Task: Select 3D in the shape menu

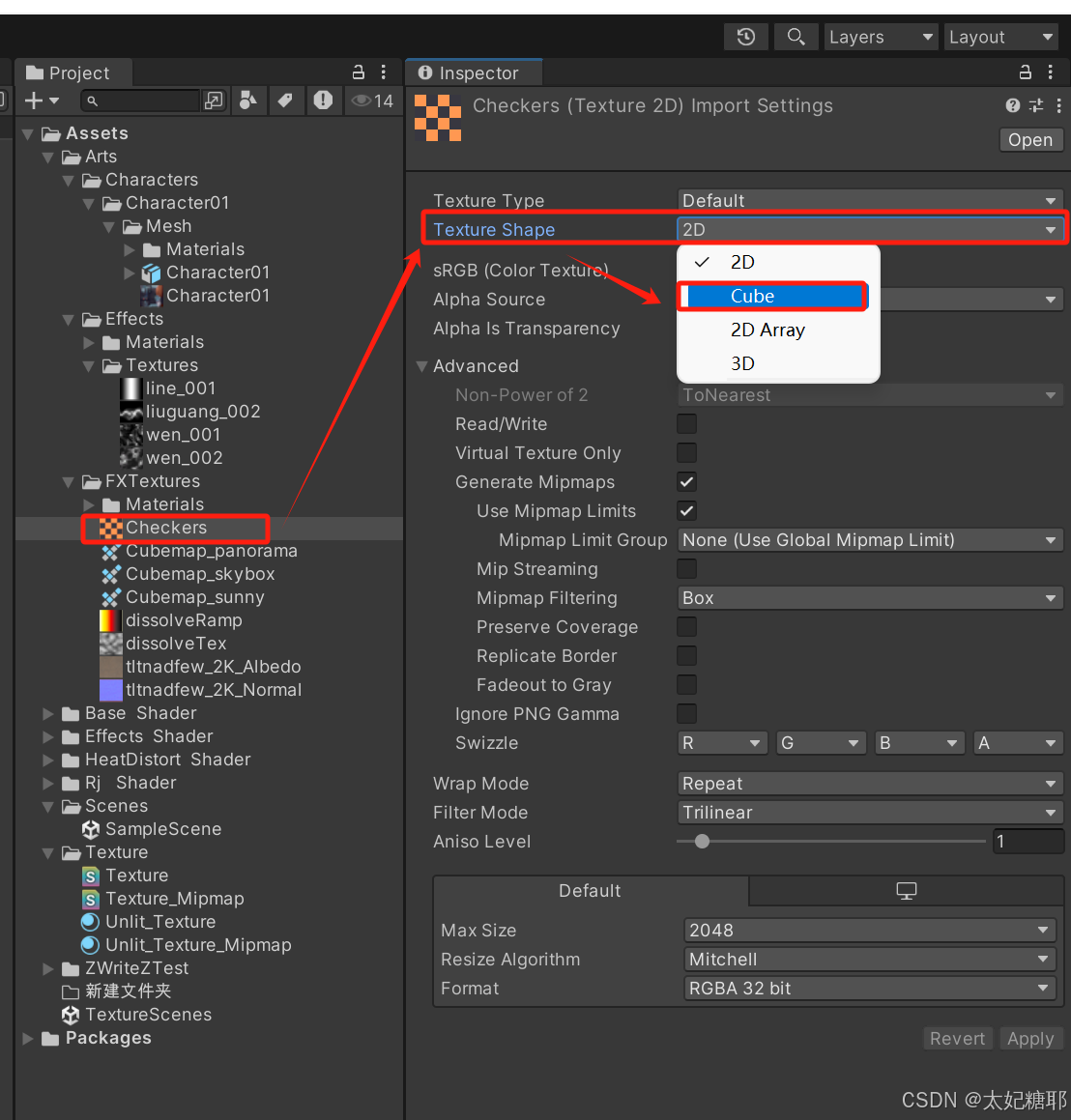Action: click(778, 363)
